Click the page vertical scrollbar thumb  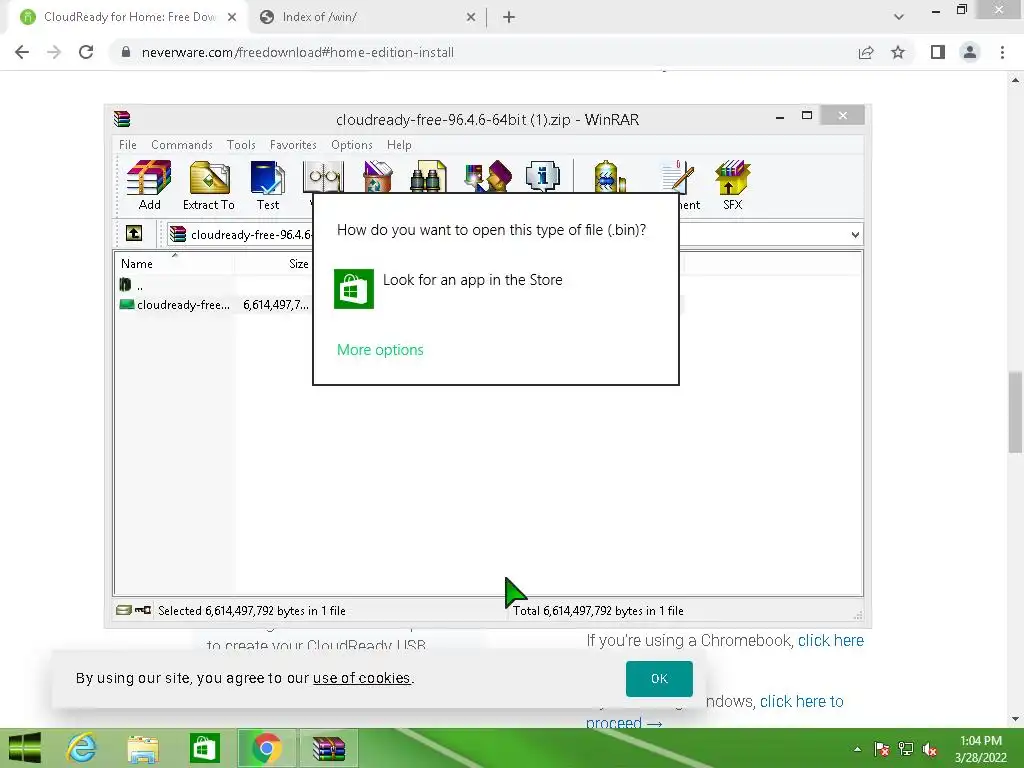[1015, 411]
